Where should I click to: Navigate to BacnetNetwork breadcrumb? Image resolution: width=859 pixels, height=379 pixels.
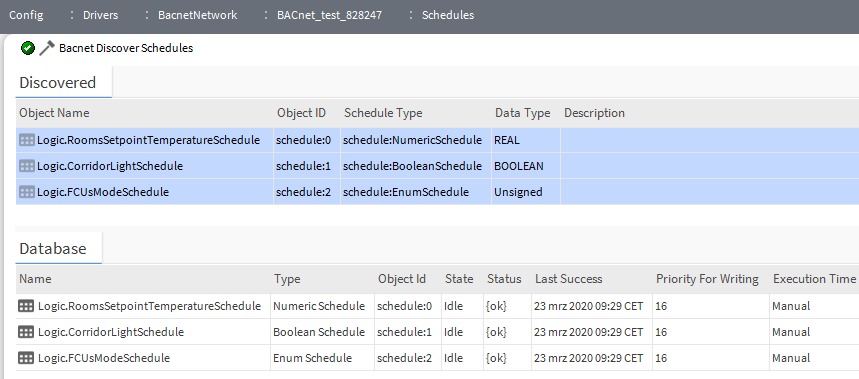coord(197,15)
